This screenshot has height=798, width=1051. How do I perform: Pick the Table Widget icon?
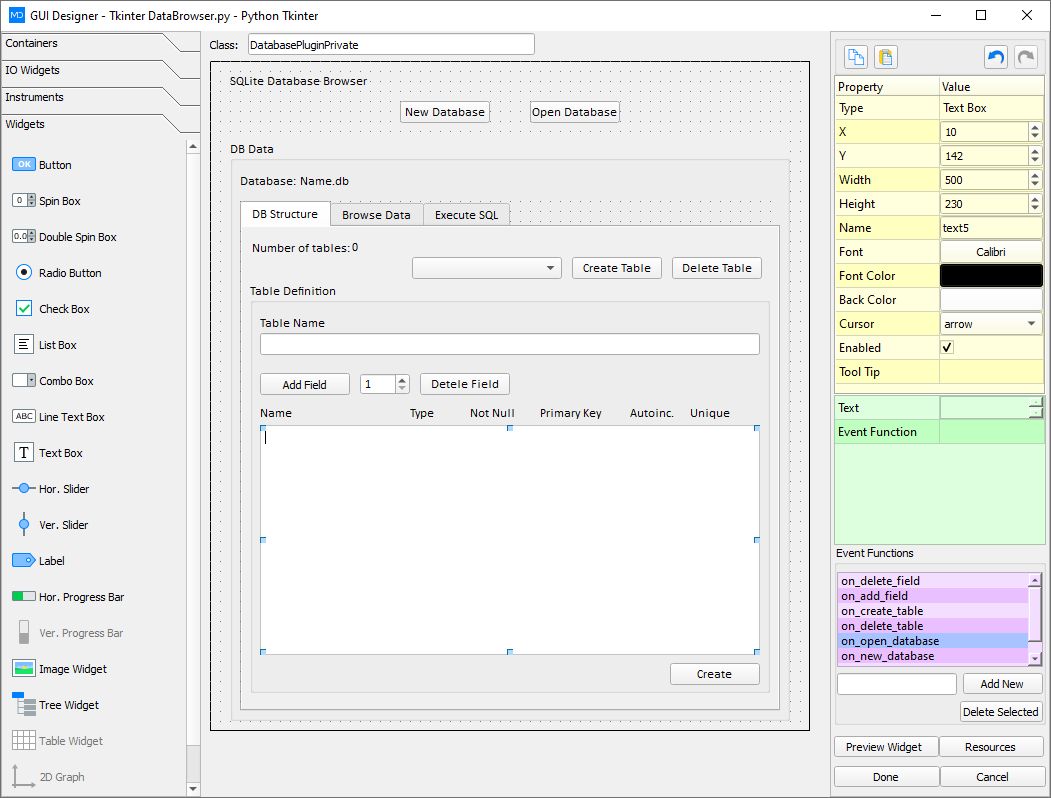click(23, 740)
